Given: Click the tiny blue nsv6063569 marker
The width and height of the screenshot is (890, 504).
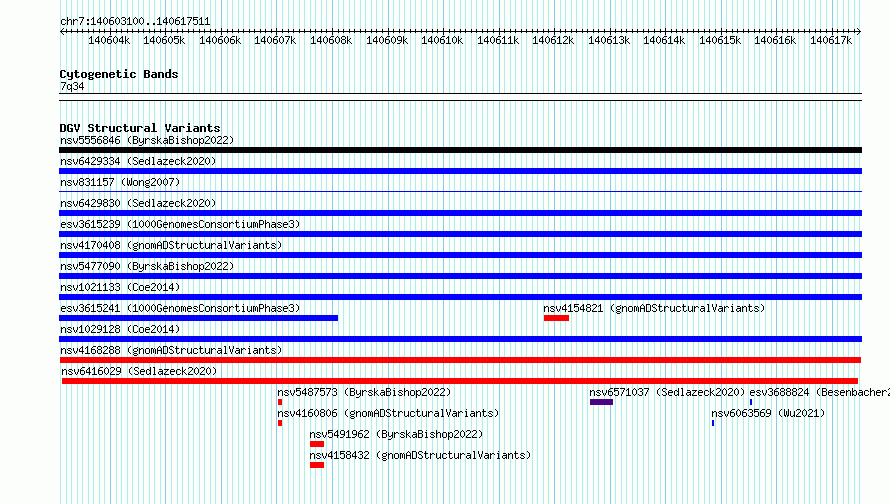Looking at the screenshot, I should click(x=713, y=423).
